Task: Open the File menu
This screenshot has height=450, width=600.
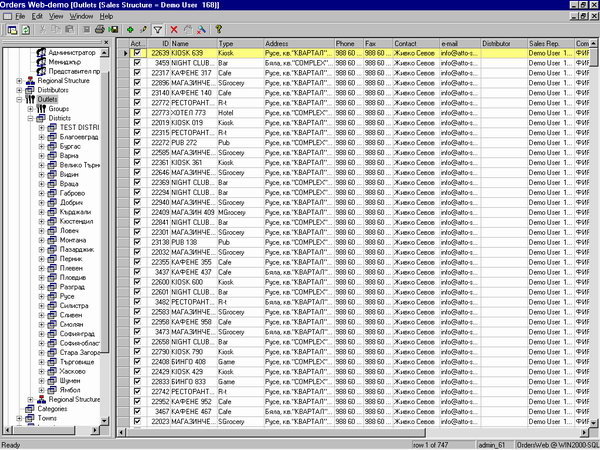Action: click(x=20, y=16)
